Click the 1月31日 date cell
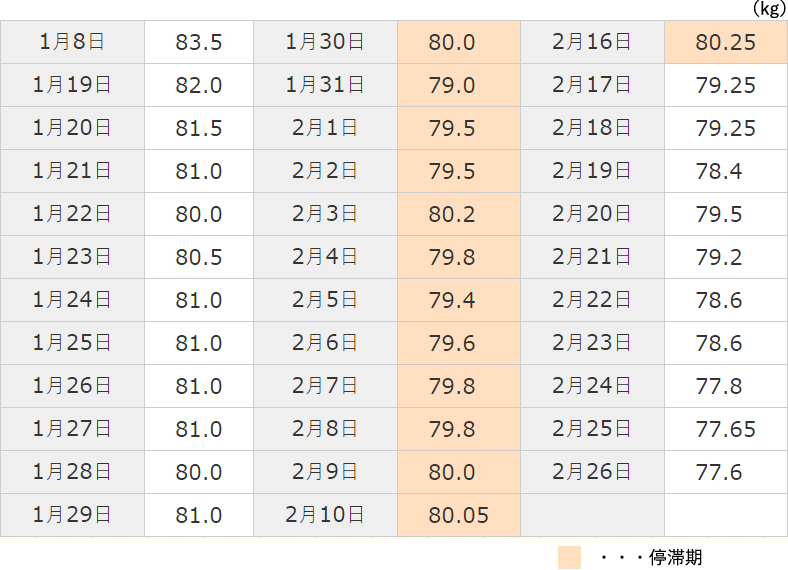Viewport: 788px width, 570px height. (324, 86)
